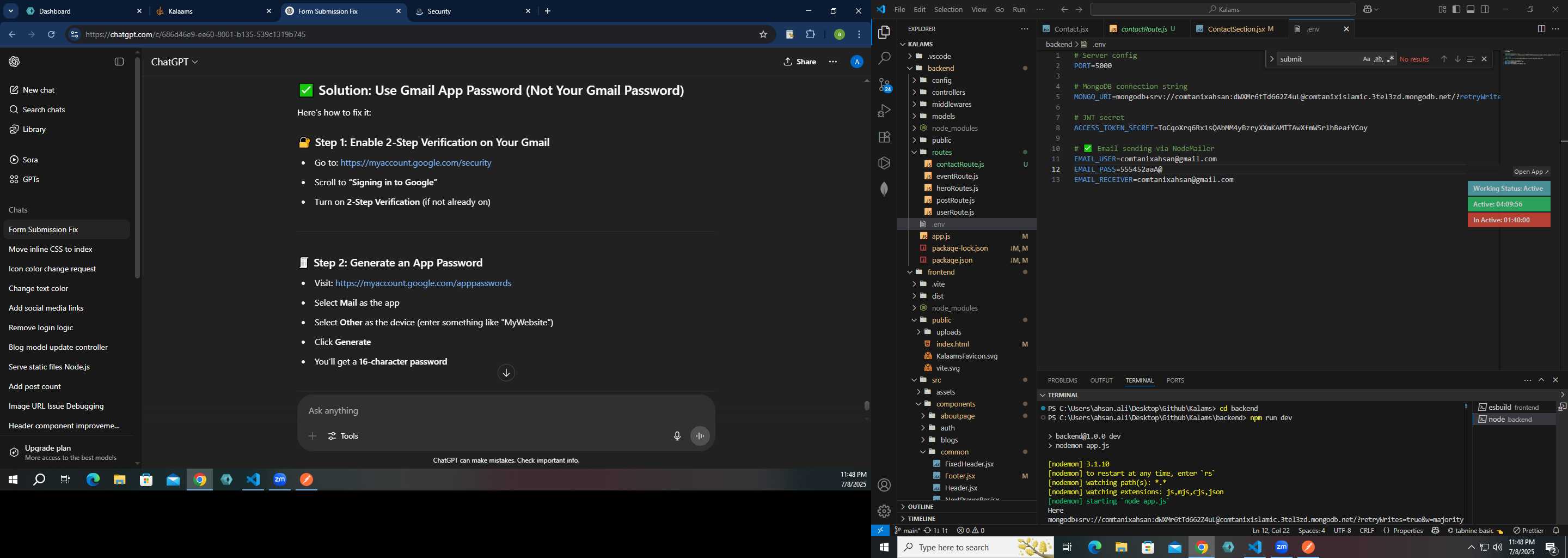This screenshot has width=1568, height=558.
Task: Open the Google security link
Action: point(416,163)
